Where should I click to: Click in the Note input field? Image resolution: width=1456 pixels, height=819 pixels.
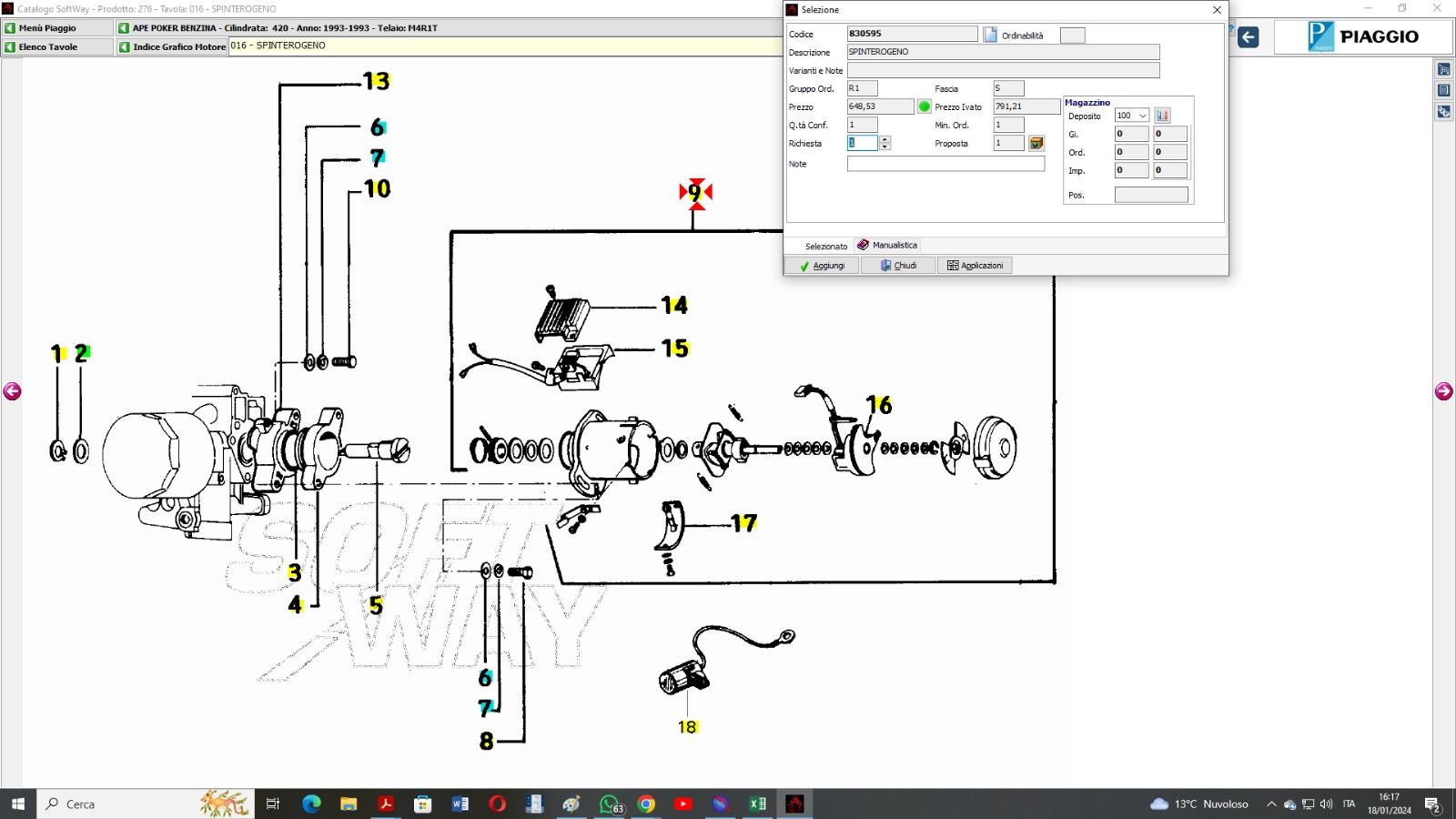coord(945,164)
